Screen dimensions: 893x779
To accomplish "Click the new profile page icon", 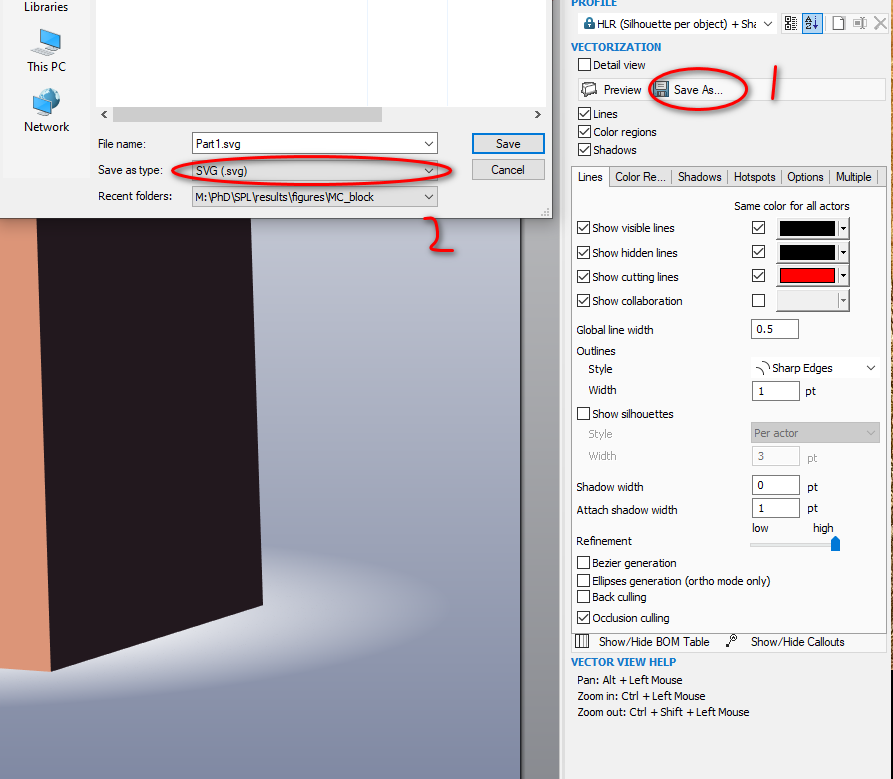I will pos(838,23).
